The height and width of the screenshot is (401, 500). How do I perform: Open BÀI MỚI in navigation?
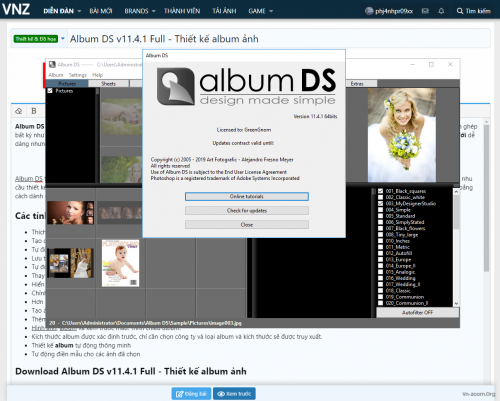(x=101, y=11)
